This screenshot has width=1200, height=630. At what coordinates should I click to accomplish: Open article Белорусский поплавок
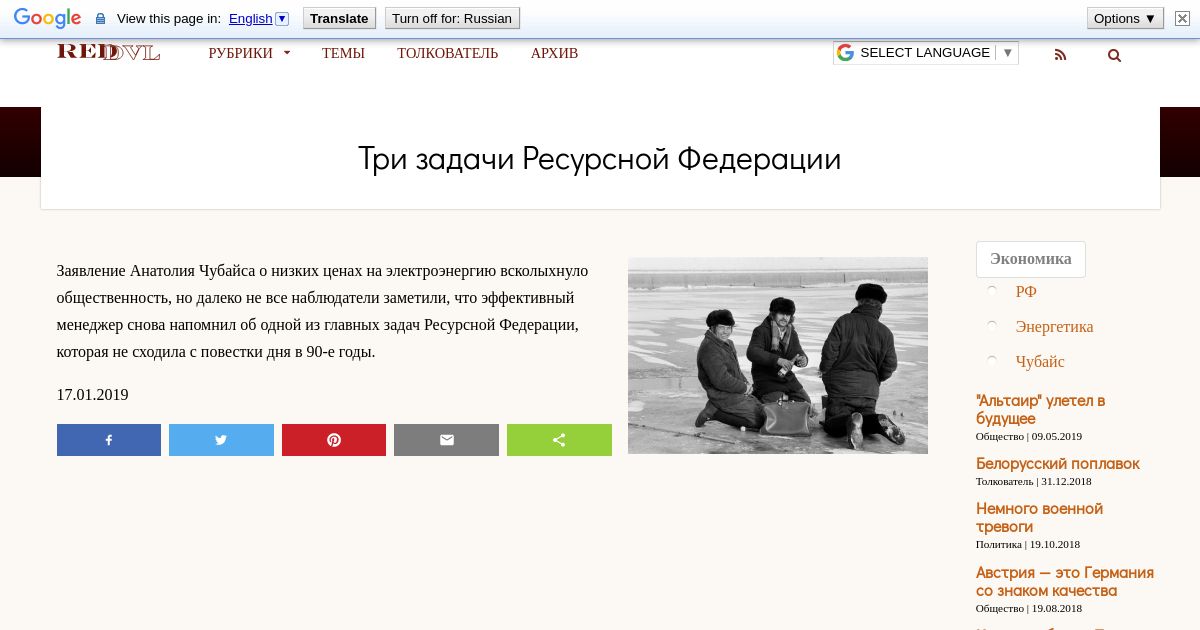(1058, 464)
